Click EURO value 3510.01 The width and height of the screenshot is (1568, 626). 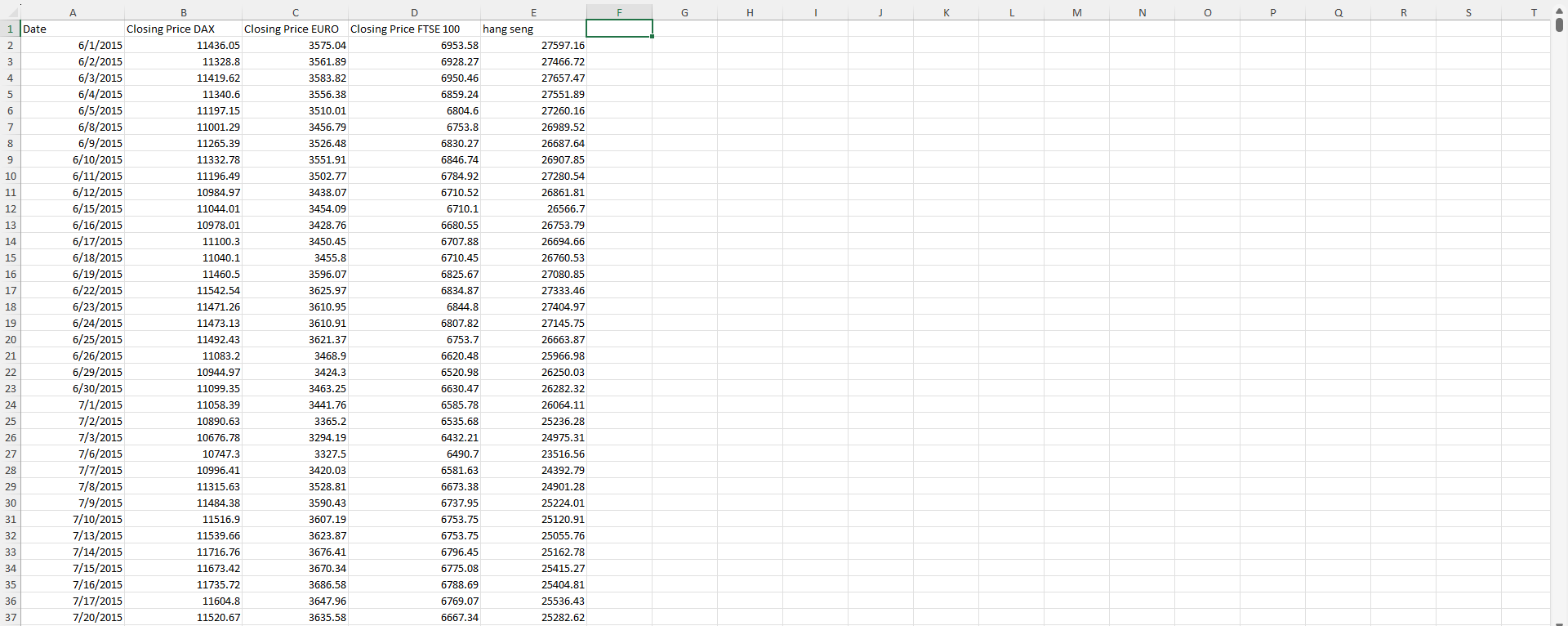[x=295, y=110]
